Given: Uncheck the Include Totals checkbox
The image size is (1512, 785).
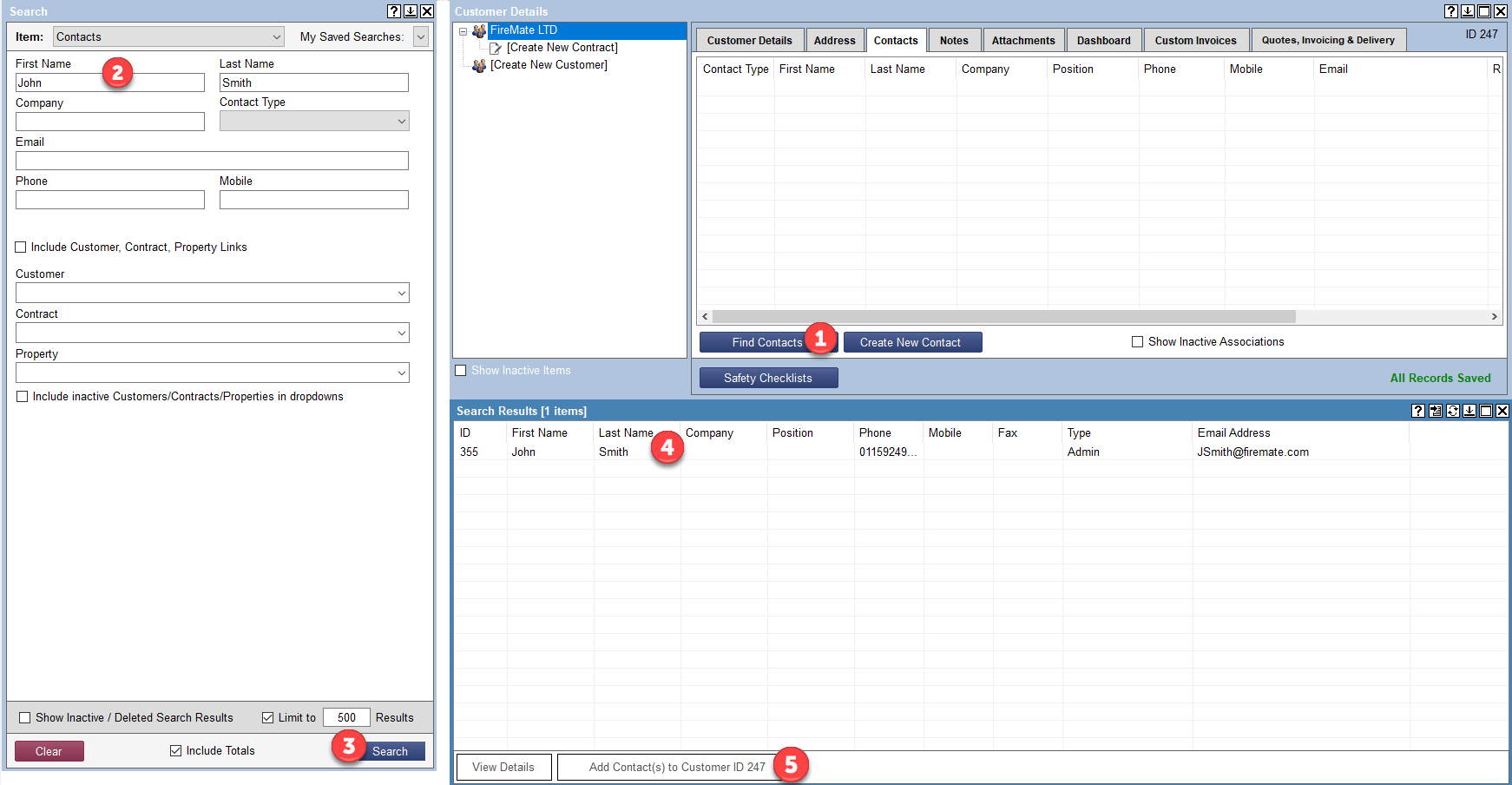Looking at the screenshot, I should (176, 750).
